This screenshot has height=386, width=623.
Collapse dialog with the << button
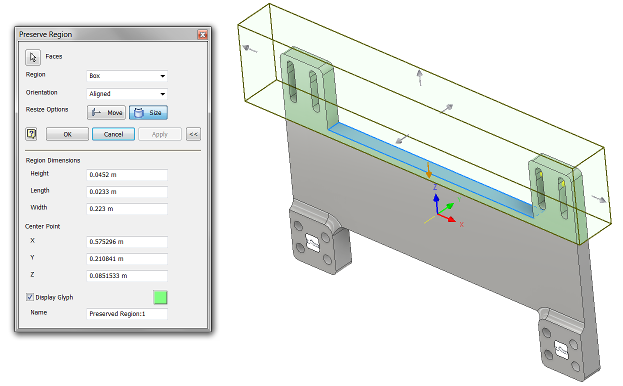pos(193,134)
